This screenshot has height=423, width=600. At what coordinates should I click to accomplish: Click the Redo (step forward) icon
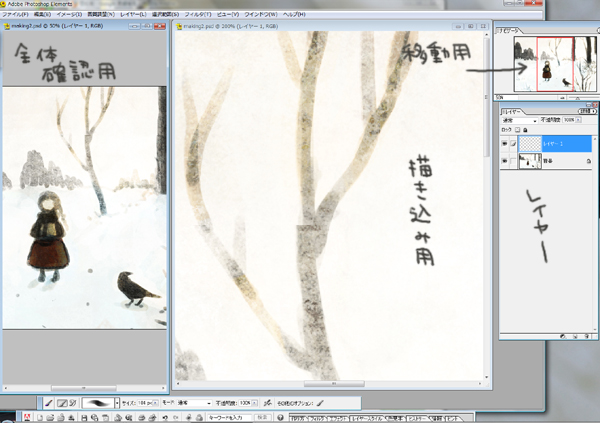[176, 418]
